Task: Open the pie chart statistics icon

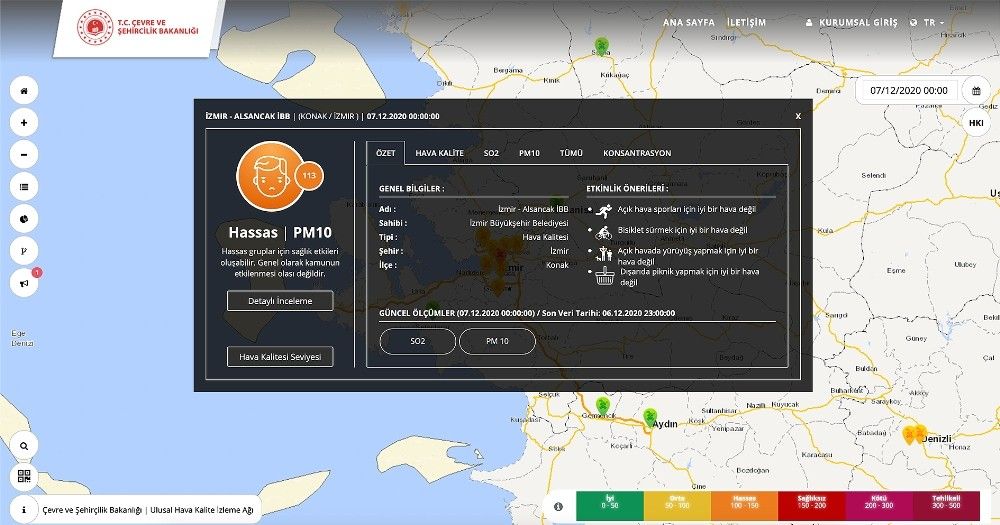Action: point(23,218)
